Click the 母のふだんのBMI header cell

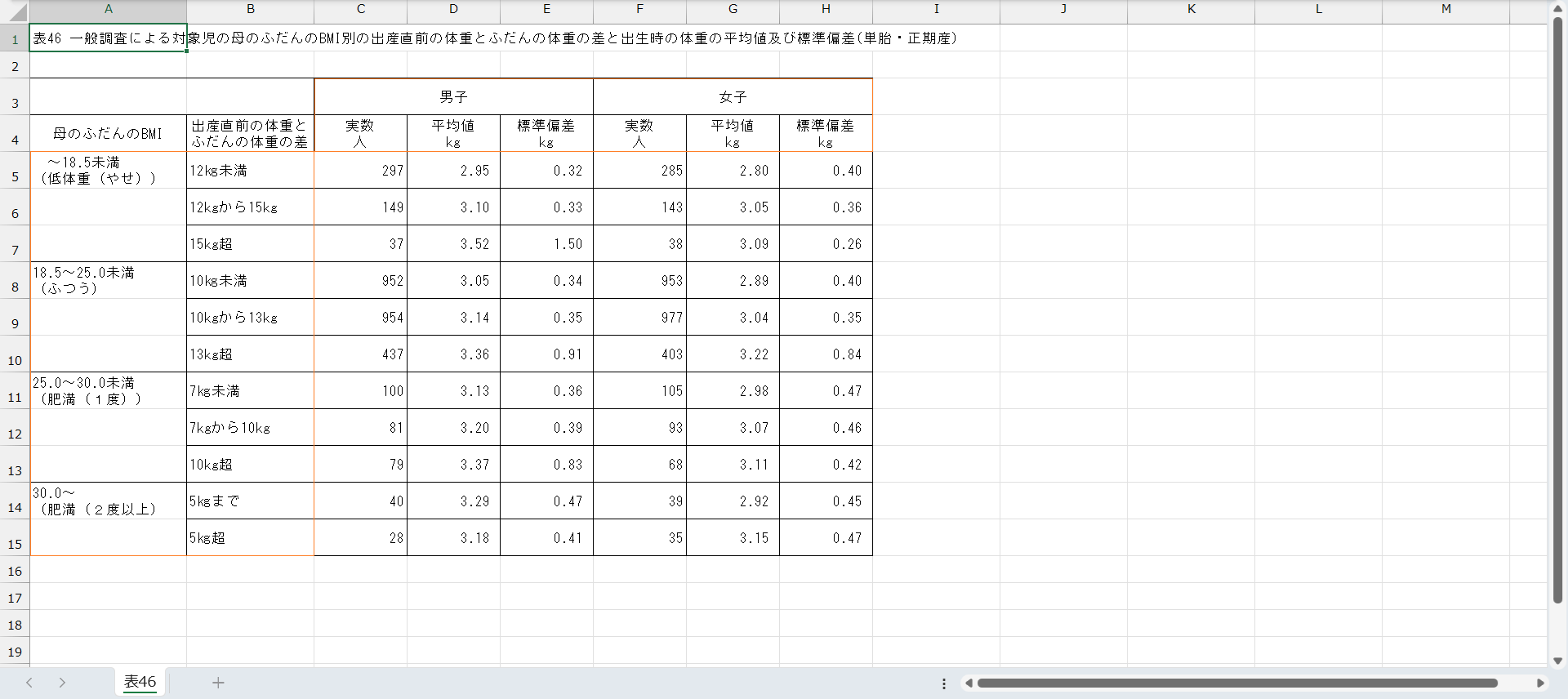(108, 133)
